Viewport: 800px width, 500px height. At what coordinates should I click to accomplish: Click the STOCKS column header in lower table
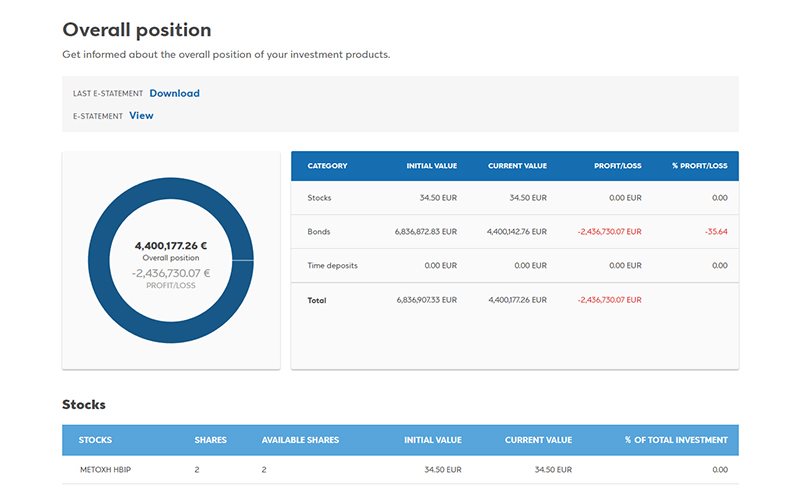tap(95, 440)
